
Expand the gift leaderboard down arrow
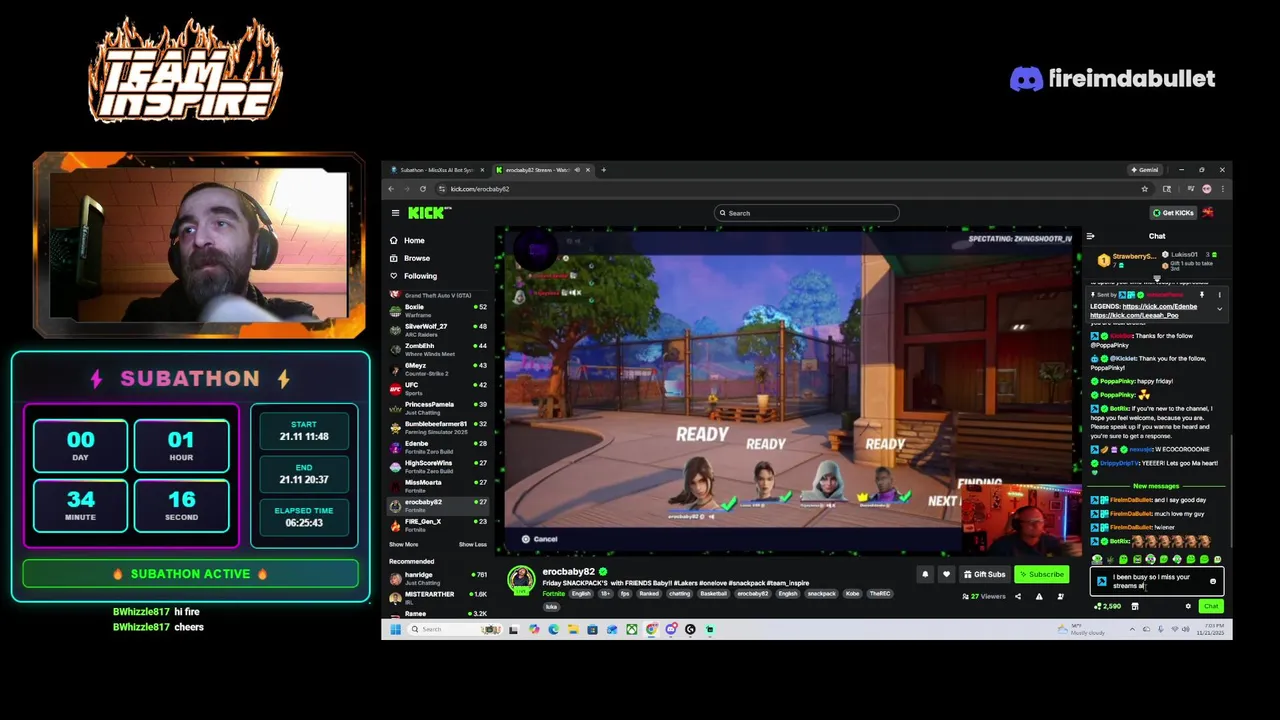pyautogui.click(x=1157, y=279)
